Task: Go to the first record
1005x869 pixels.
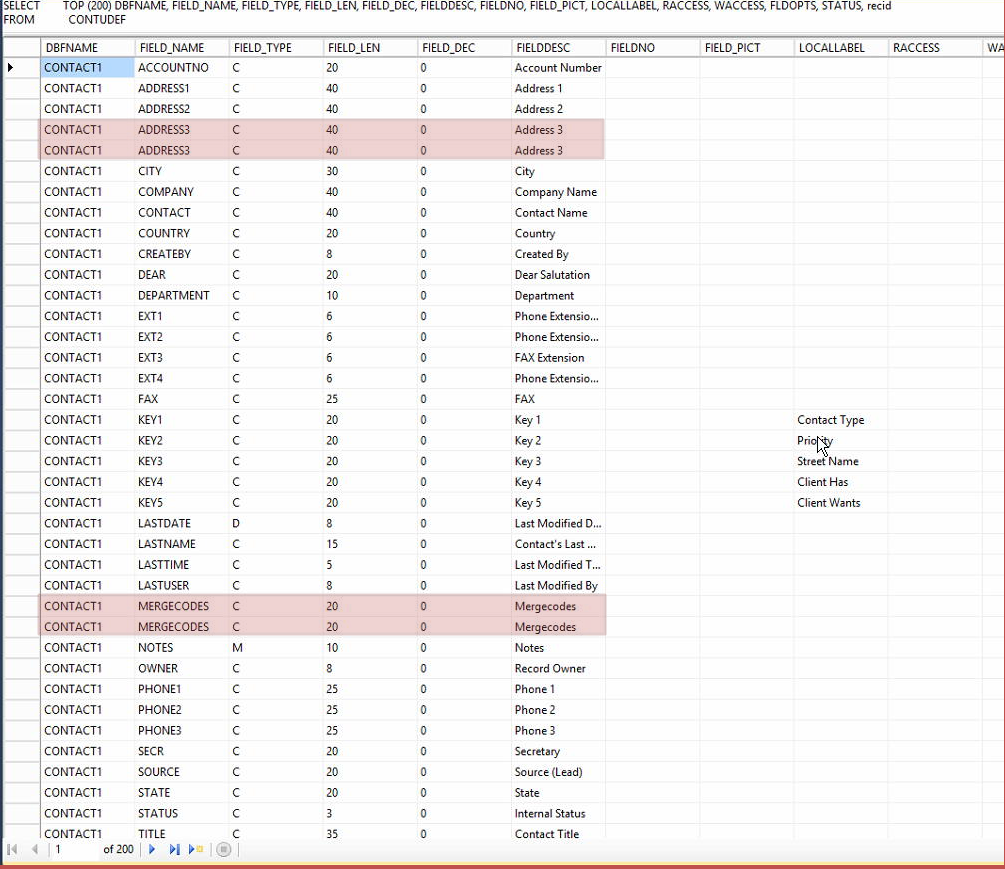Action: coord(13,849)
